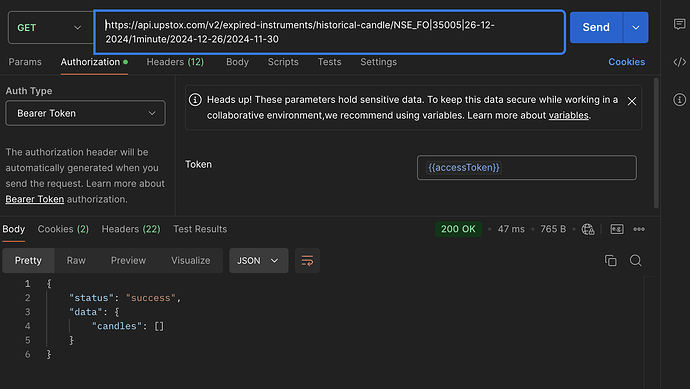
Task: Open the response Cookies (2) tab
Action: [x=63, y=229]
